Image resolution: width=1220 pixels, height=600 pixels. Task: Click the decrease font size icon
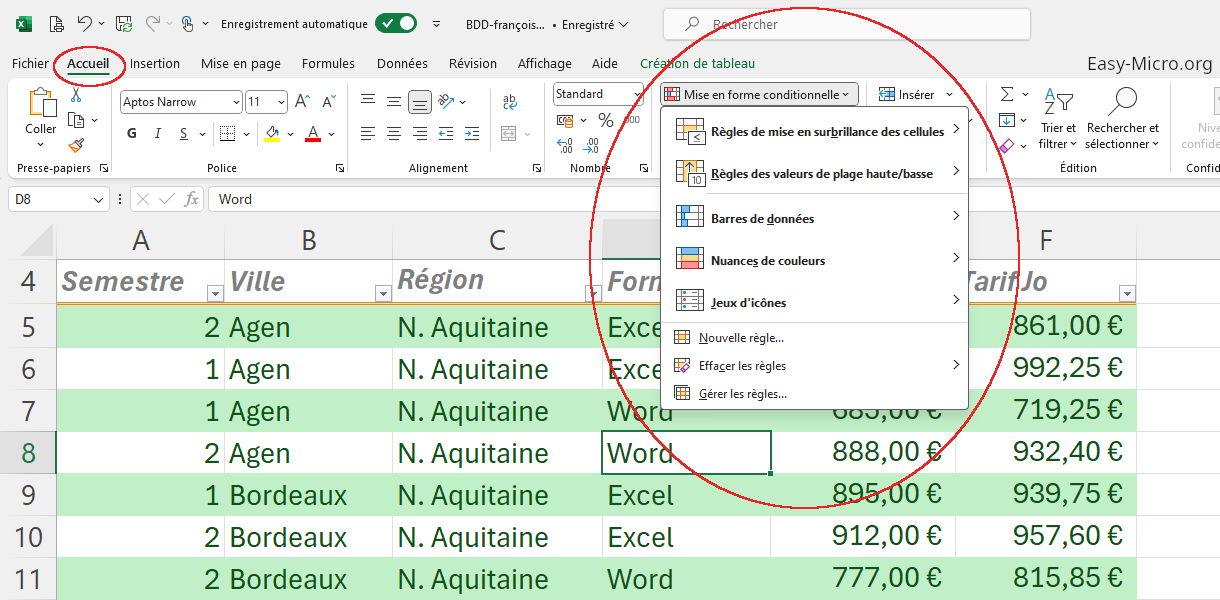pyautogui.click(x=327, y=102)
